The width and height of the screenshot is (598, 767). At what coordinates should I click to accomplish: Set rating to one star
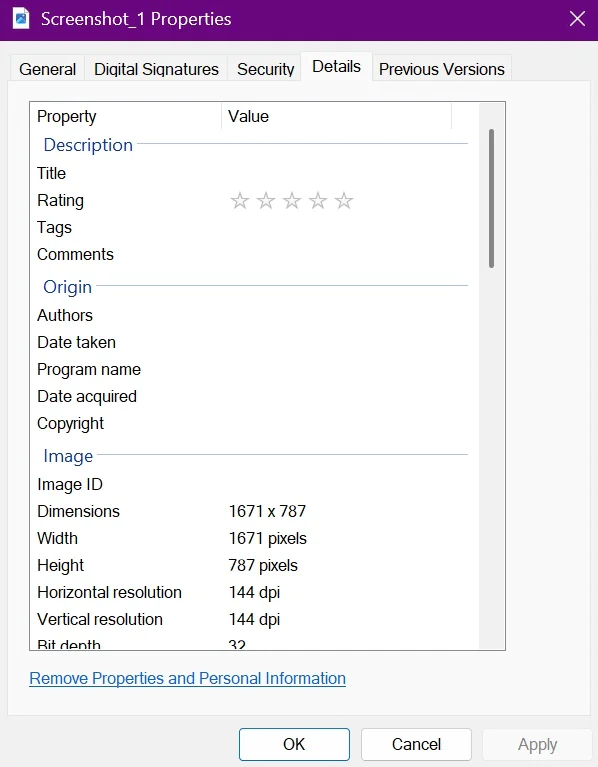(x=240, y=201)
